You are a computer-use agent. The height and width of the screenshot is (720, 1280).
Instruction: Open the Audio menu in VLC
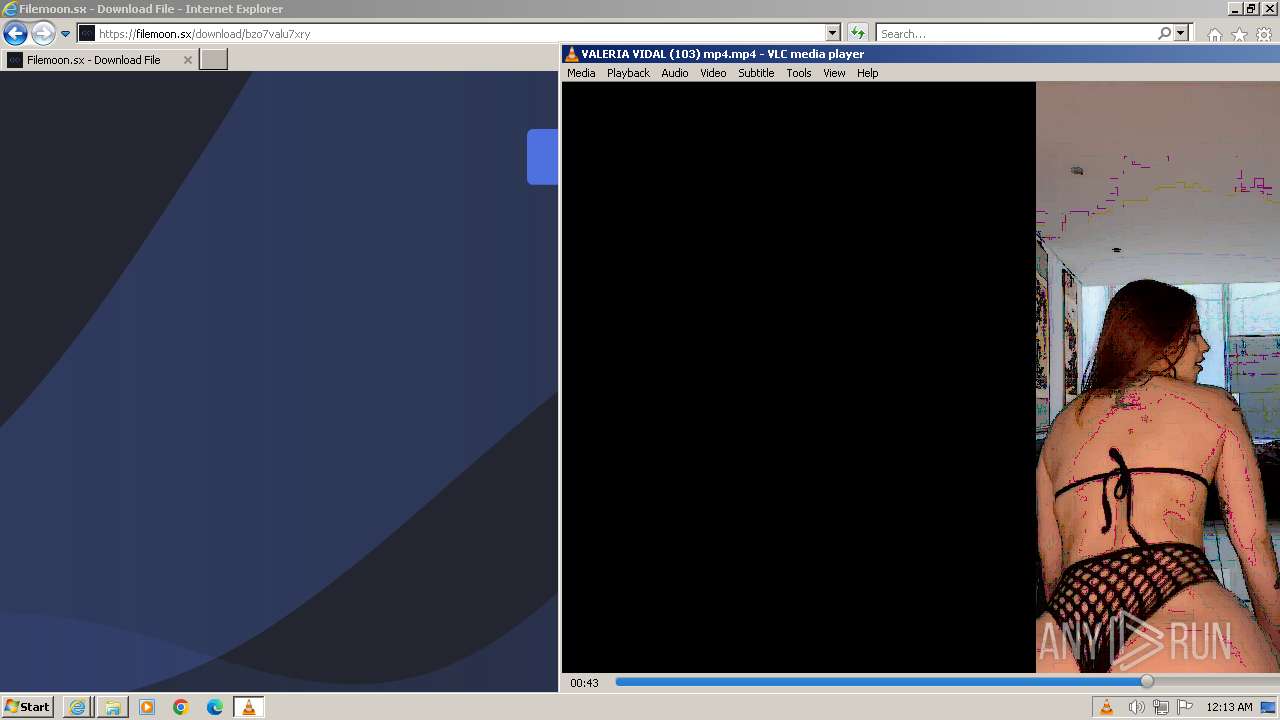(675, 73)
